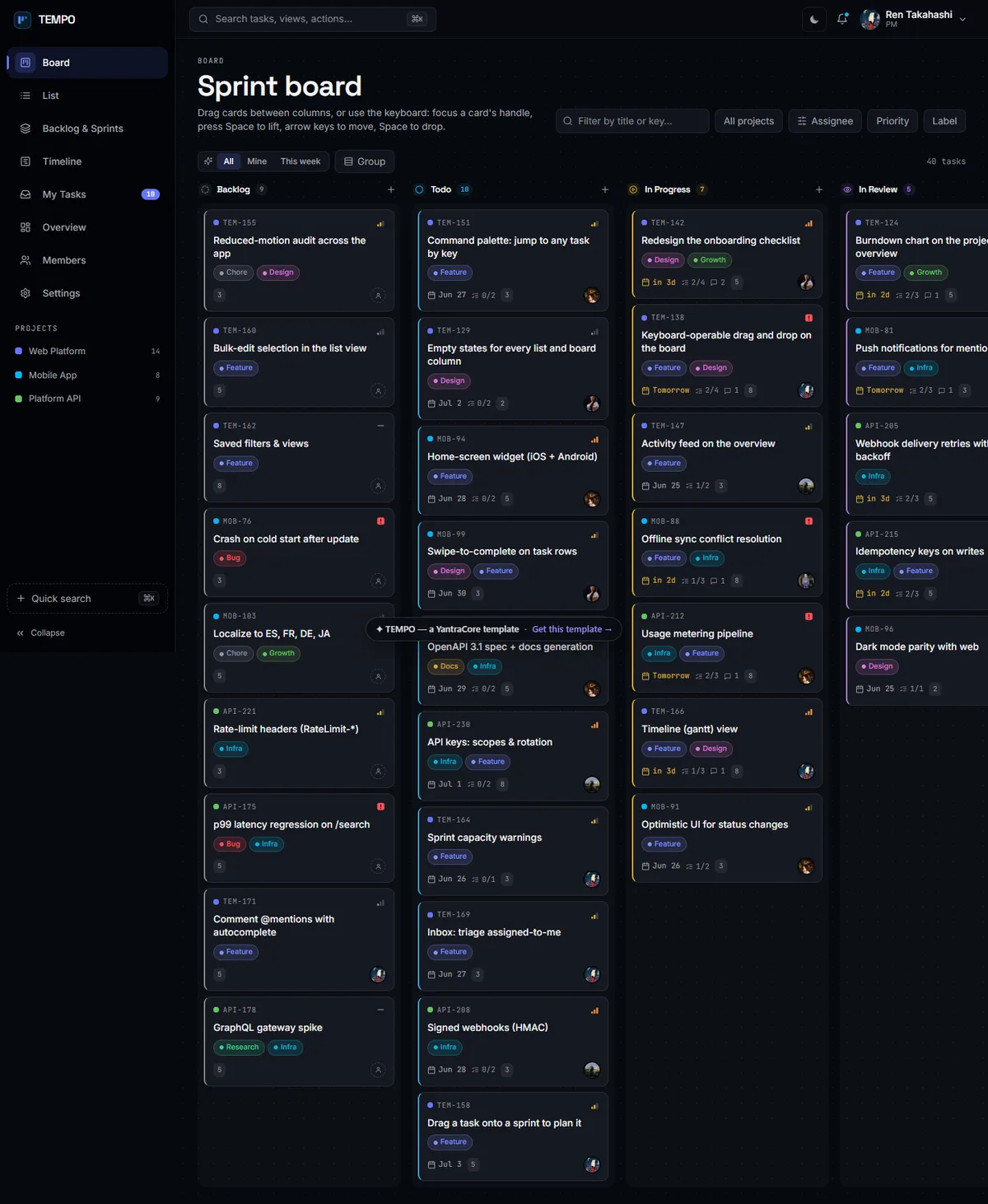The height and width of the screenshot is (1204, 988).
Task: Click the priority icon on API-230 card
Action: pos(594,726)
